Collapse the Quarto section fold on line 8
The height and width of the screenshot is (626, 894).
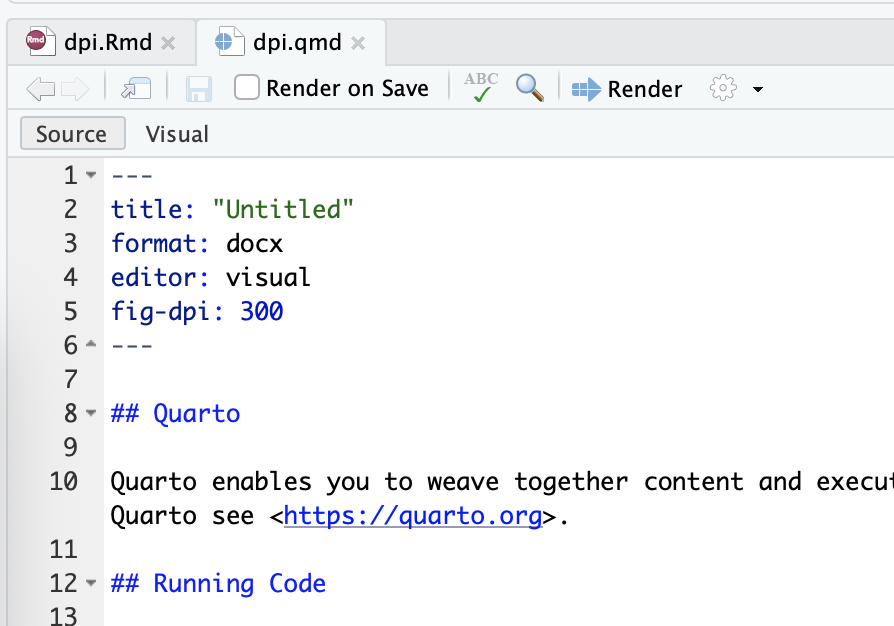[91, 413]
